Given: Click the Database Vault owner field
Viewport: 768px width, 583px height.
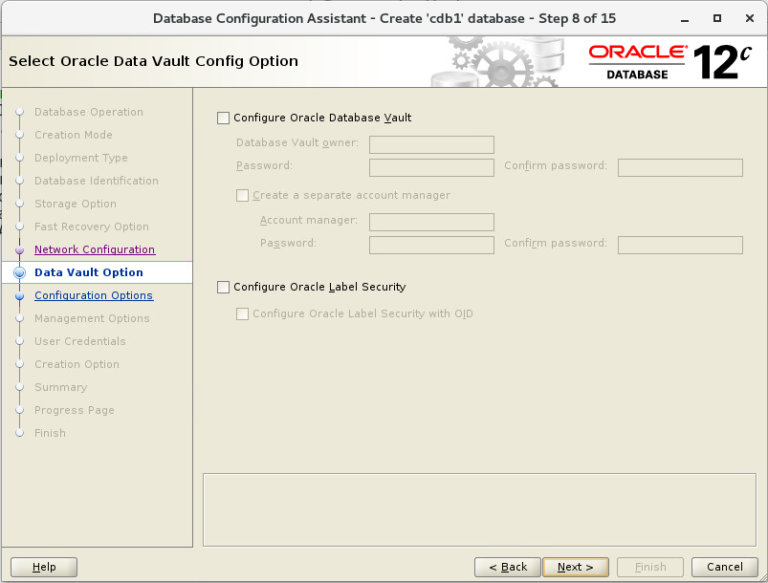Looking at the screenshot, I should click(x=432, y=145).
